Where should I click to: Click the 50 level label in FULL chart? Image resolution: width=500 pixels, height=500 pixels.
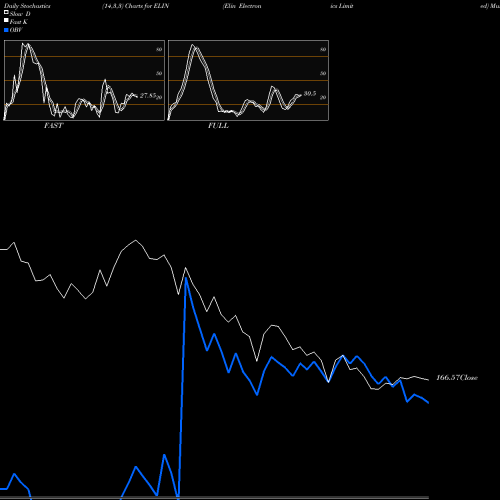click(x=323, y=73)
